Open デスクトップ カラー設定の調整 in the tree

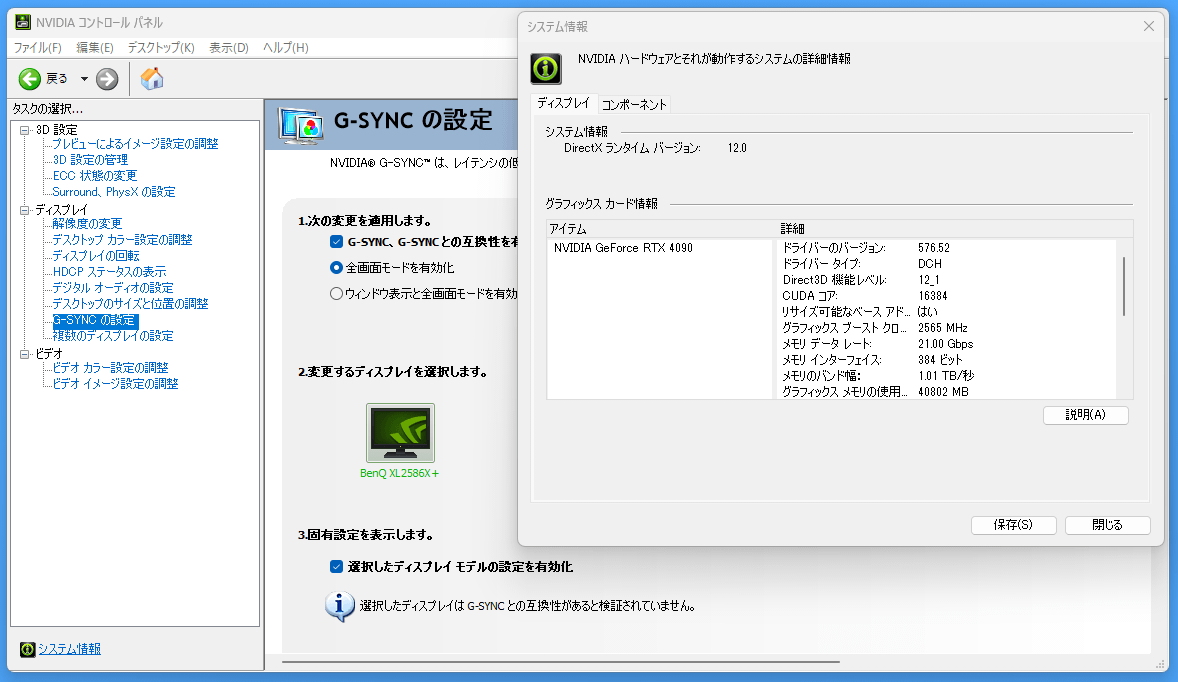[122, 240]
